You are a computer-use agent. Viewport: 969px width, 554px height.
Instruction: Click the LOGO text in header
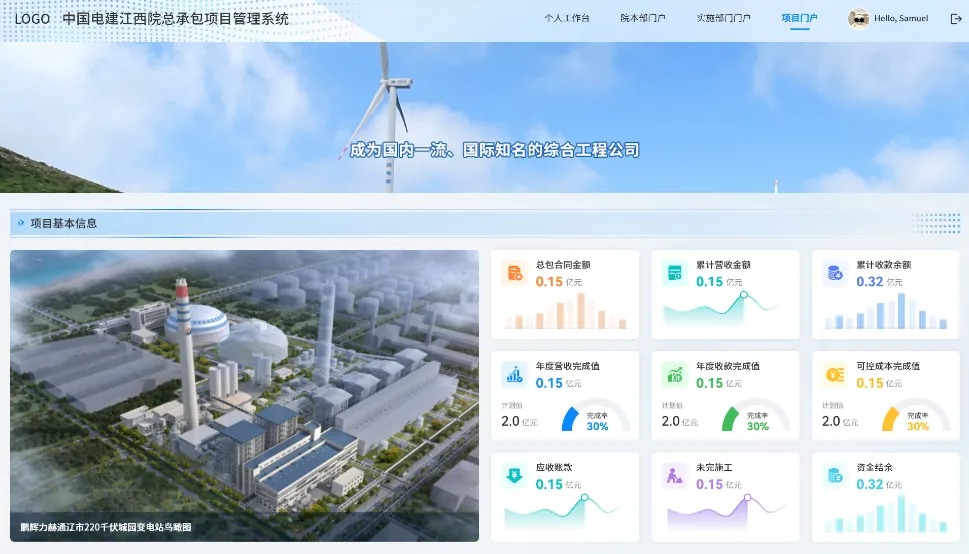pos(32,19)
